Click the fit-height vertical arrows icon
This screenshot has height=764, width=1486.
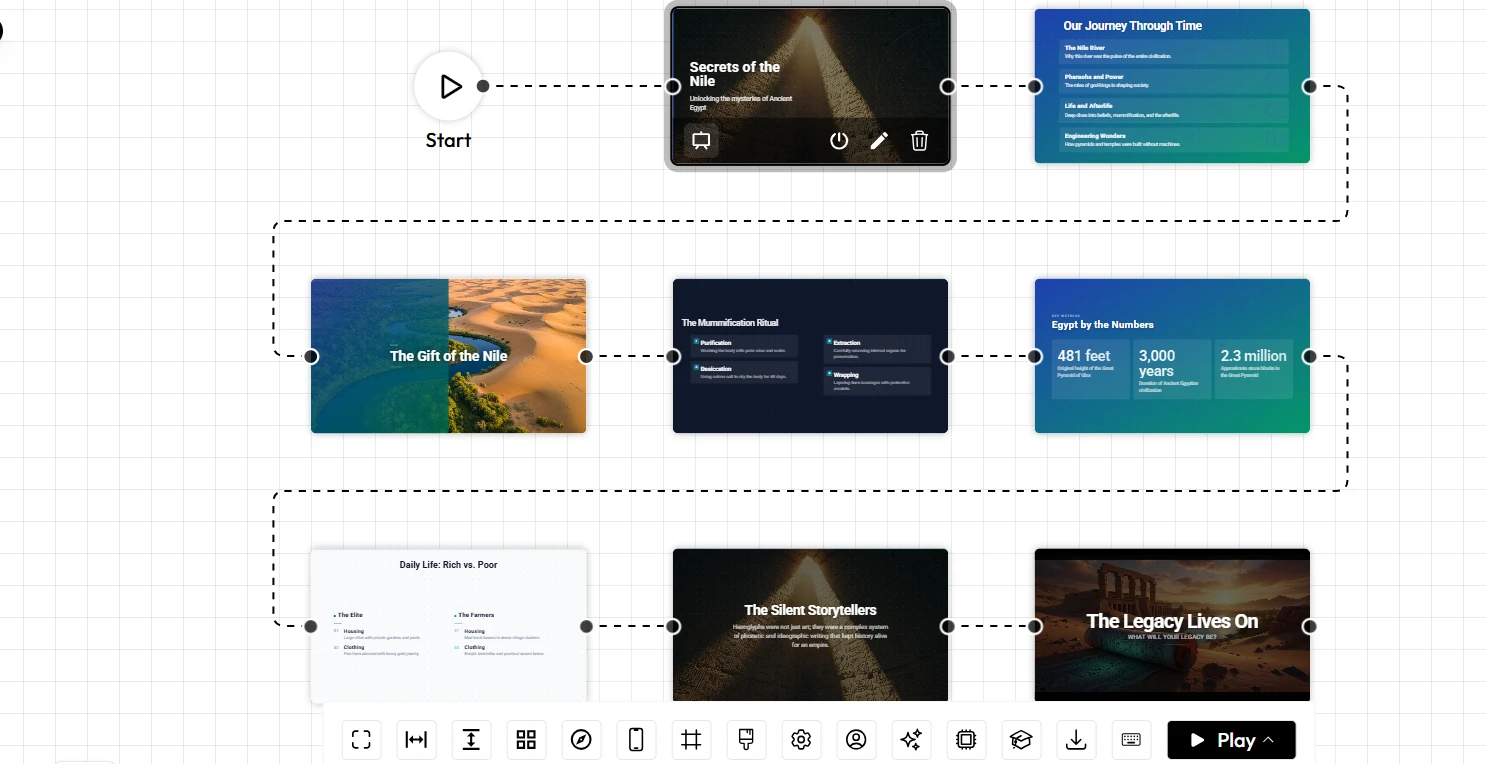pyautogui.click(x=471, y=740)
